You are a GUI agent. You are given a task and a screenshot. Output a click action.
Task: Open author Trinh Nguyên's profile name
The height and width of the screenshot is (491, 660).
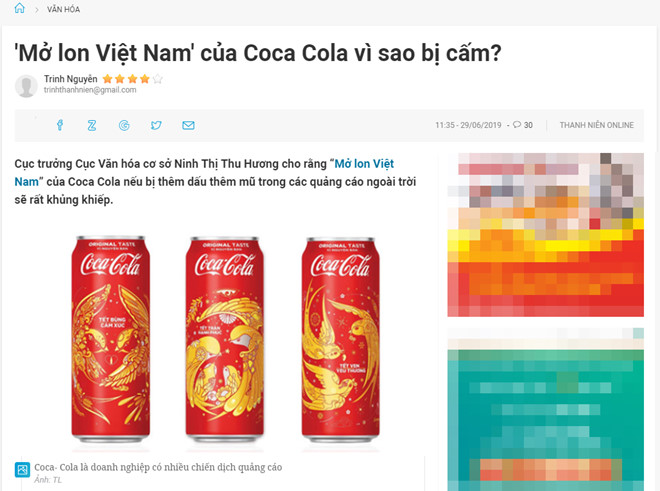click(x=70, y=79)
